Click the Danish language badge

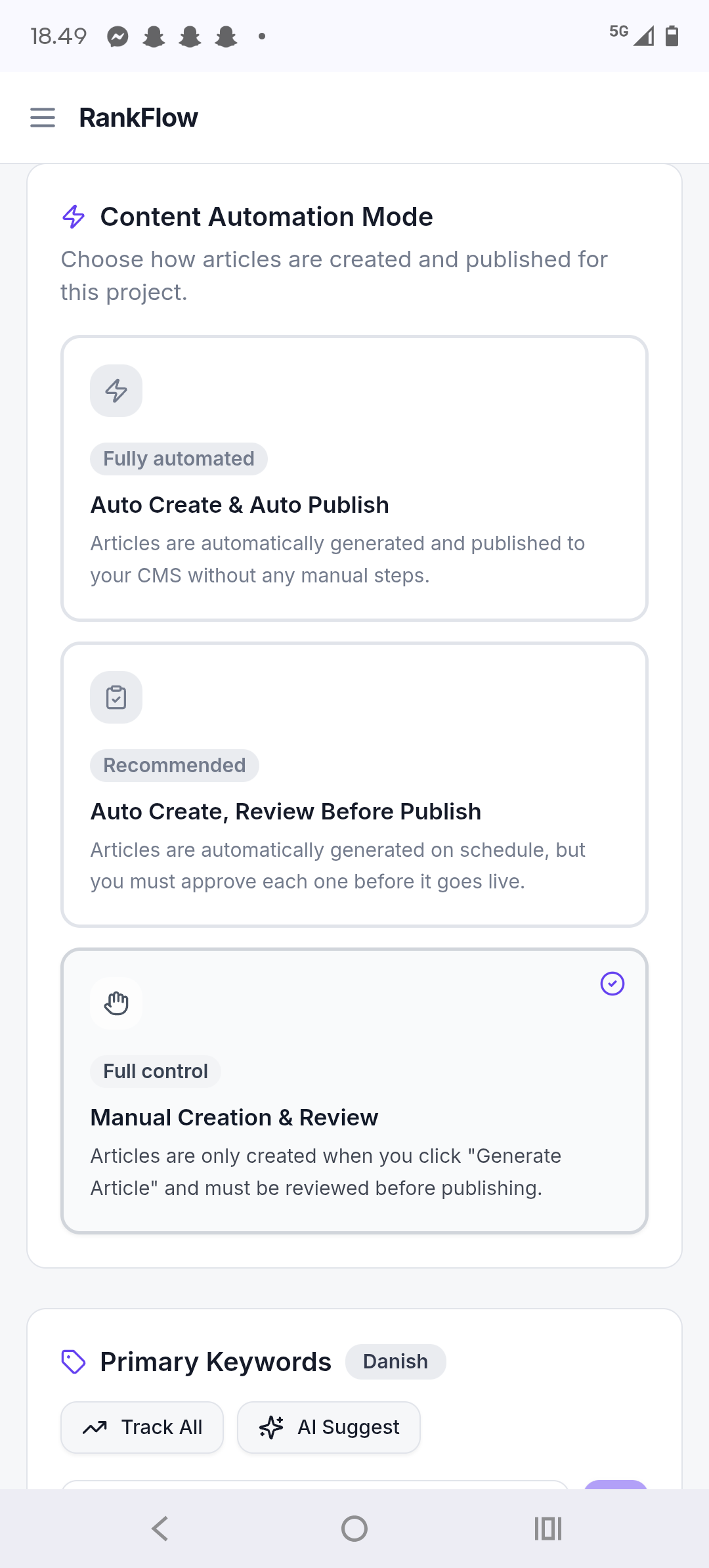tap(395, 1362)
